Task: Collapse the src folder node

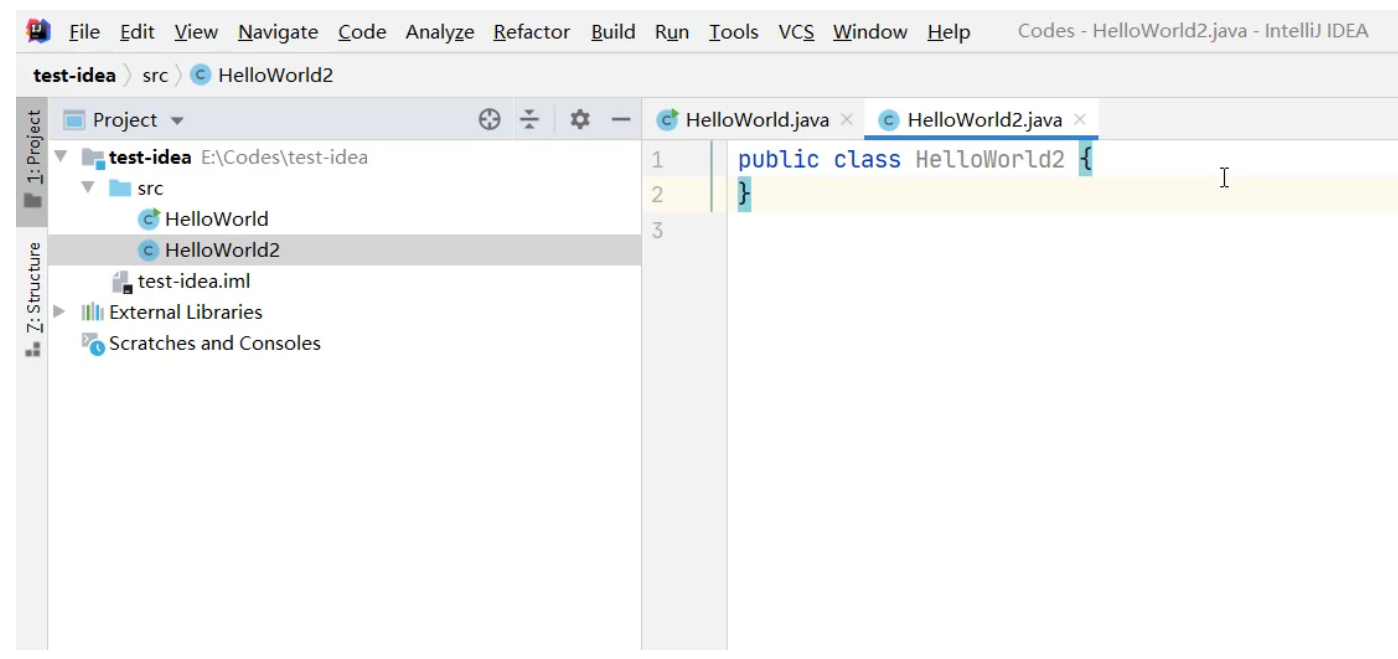Action: (88, 188)
